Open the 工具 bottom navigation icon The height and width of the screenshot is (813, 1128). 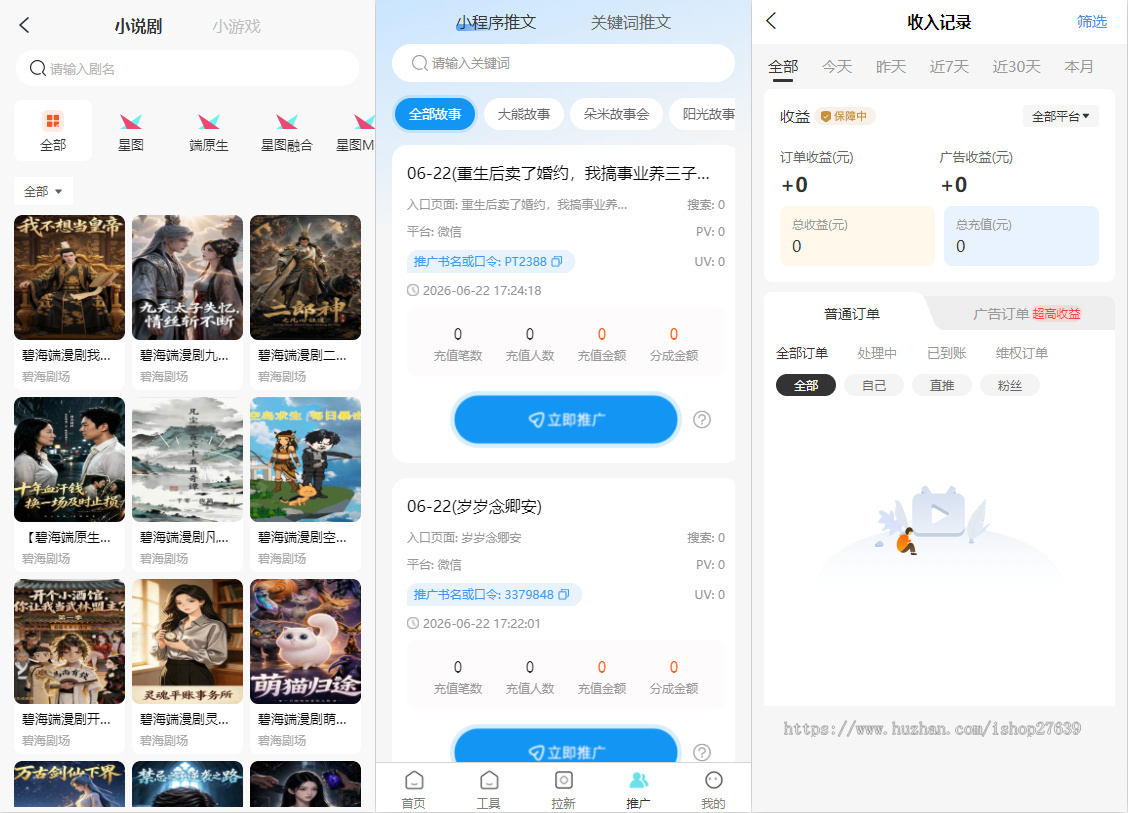[x=489, y=781]
